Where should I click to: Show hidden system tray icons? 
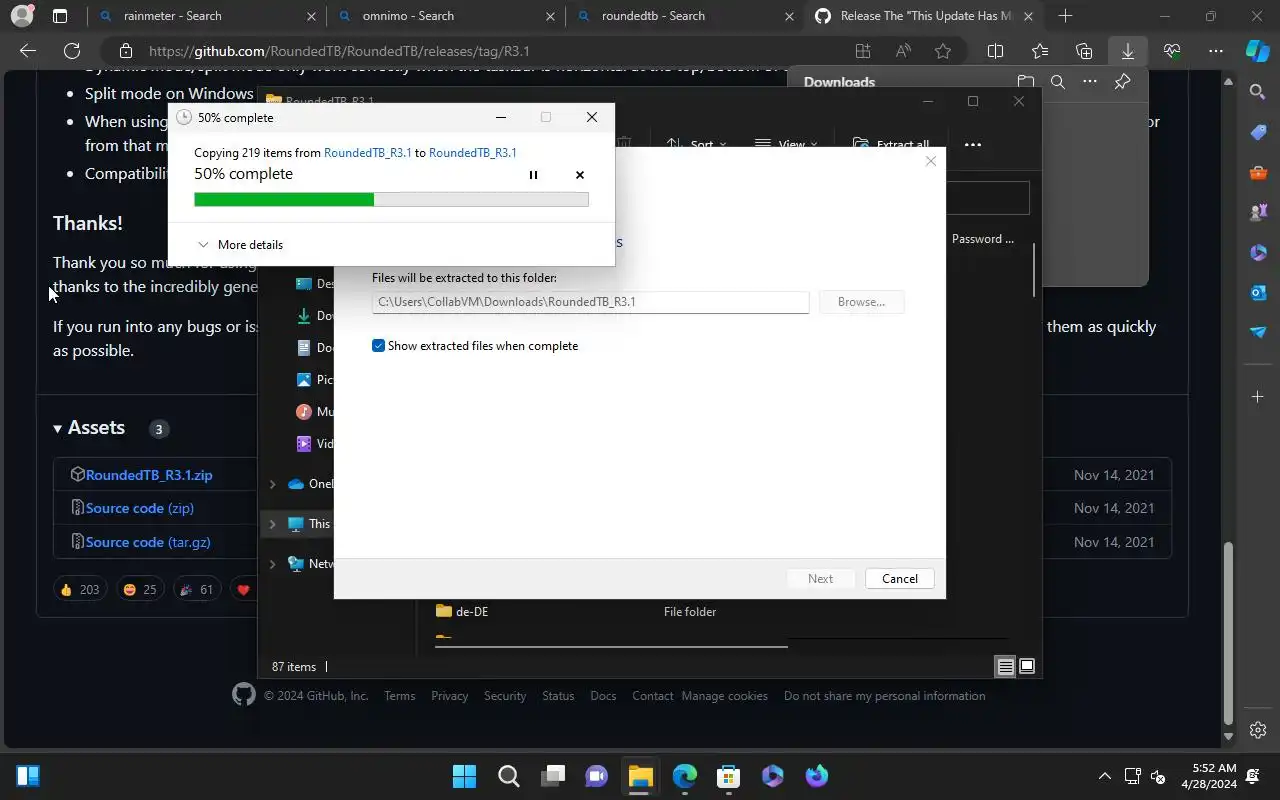click(1104, 776)
